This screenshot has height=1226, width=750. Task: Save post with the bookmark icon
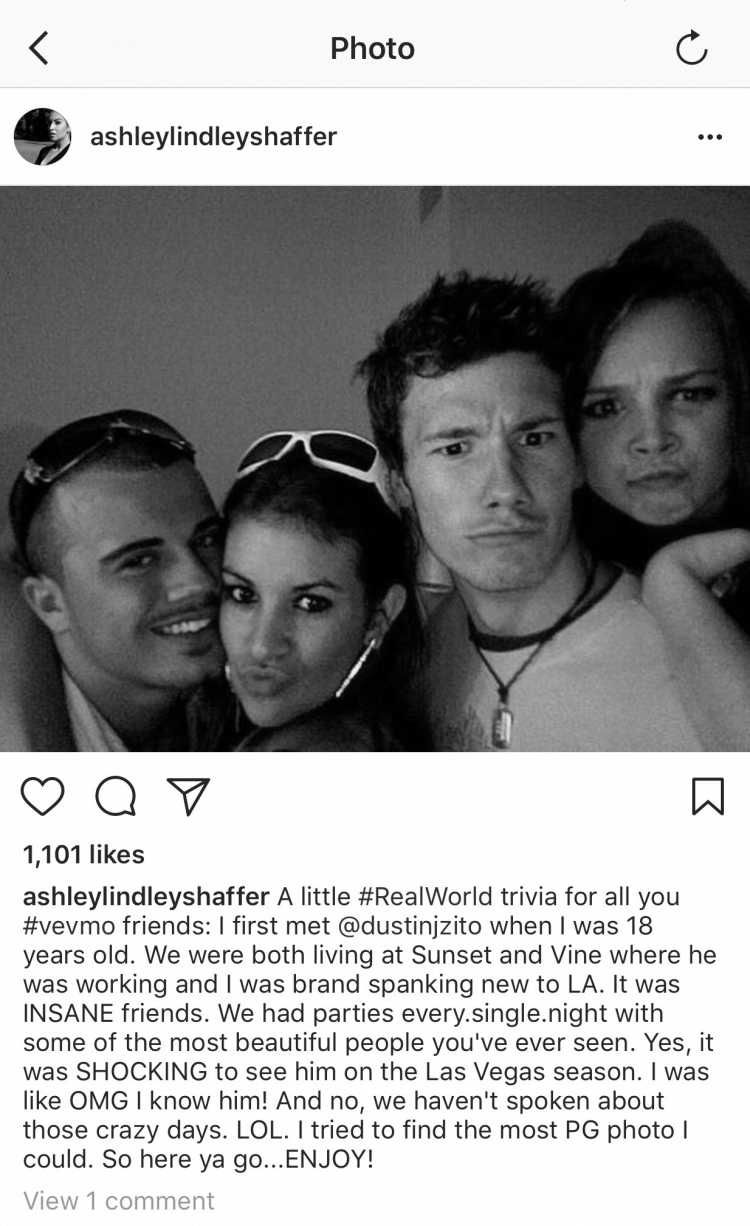pos(708,797)
